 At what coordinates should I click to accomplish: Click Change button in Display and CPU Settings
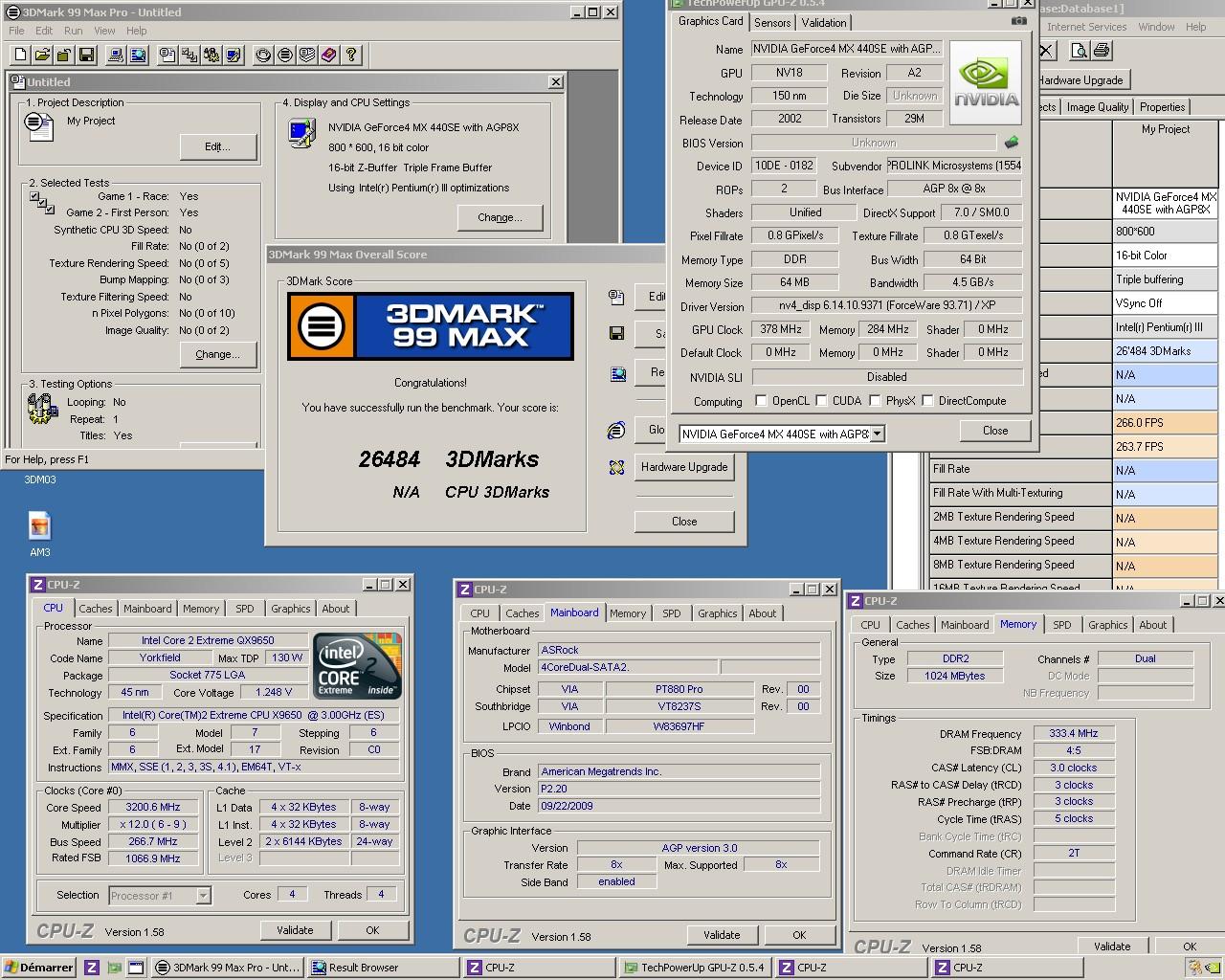pyautogui.click(x=500, y=217)
